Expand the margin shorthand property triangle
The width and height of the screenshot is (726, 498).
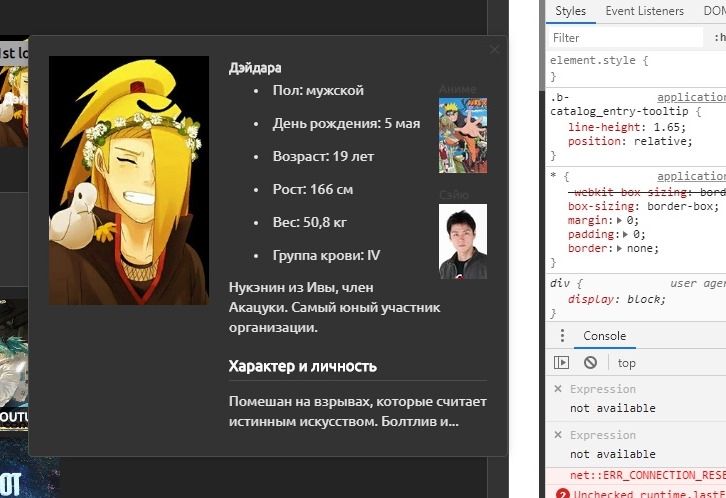[x=622, y=220]
